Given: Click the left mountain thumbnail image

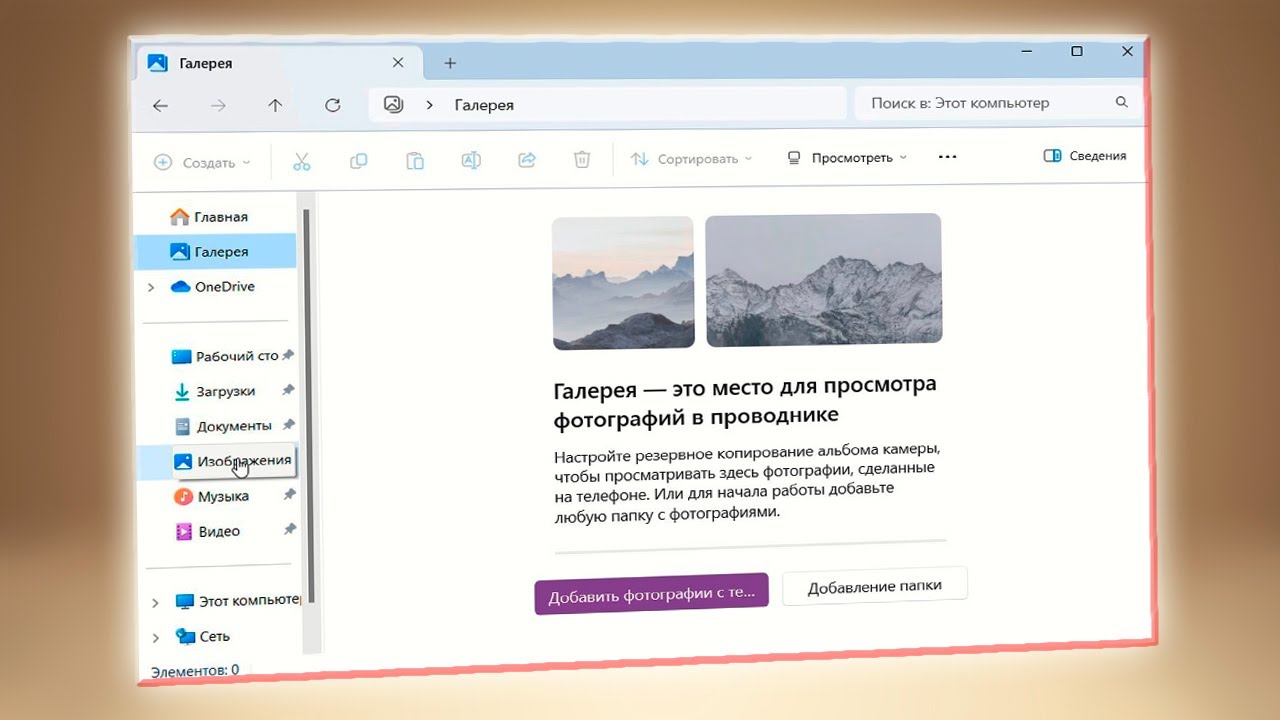Looking at the screenshot, I should (623, 283).
